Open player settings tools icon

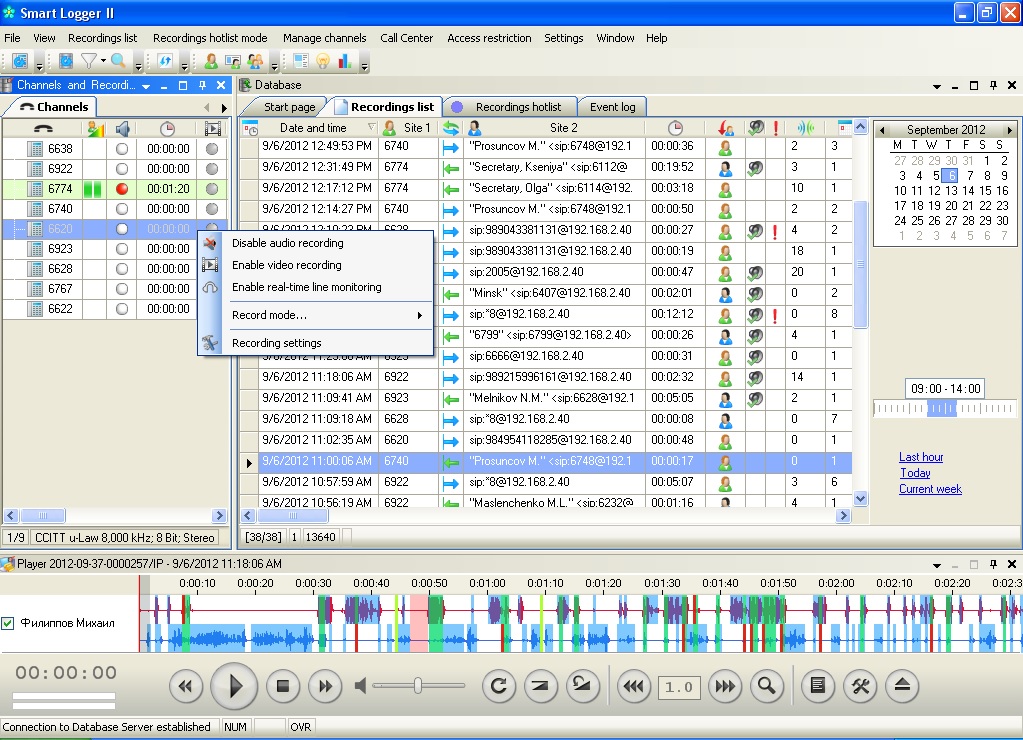pos(860,686)
